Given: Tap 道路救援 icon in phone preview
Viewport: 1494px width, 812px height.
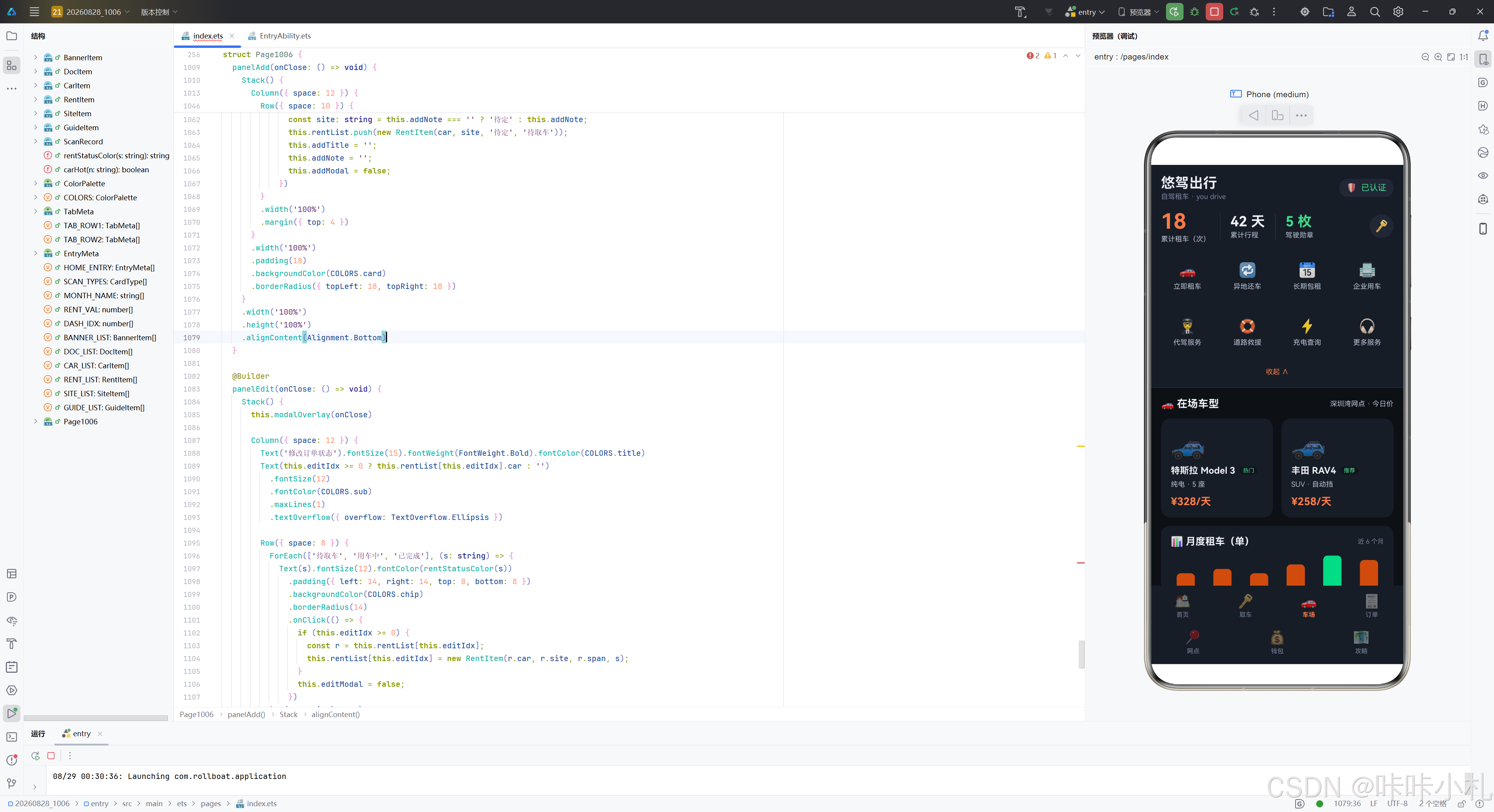Looking at the screenshot, I should 1247,332.
